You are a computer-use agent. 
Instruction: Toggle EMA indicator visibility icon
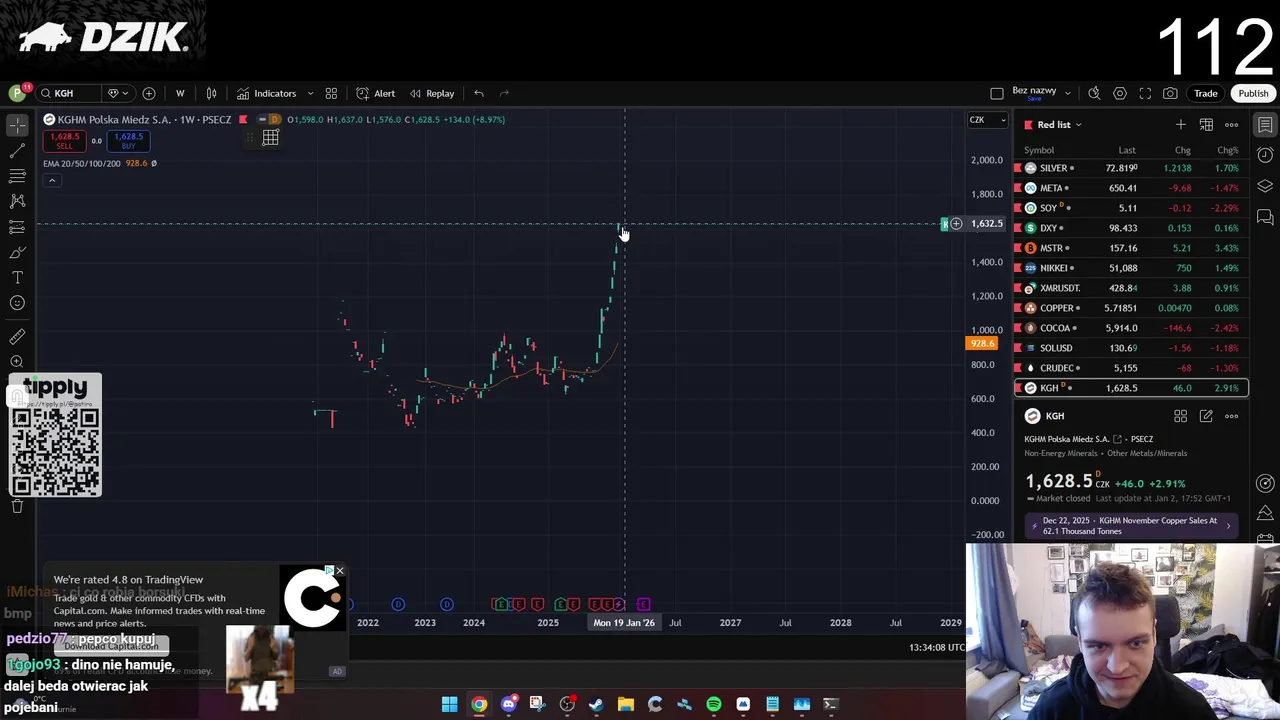153,163
